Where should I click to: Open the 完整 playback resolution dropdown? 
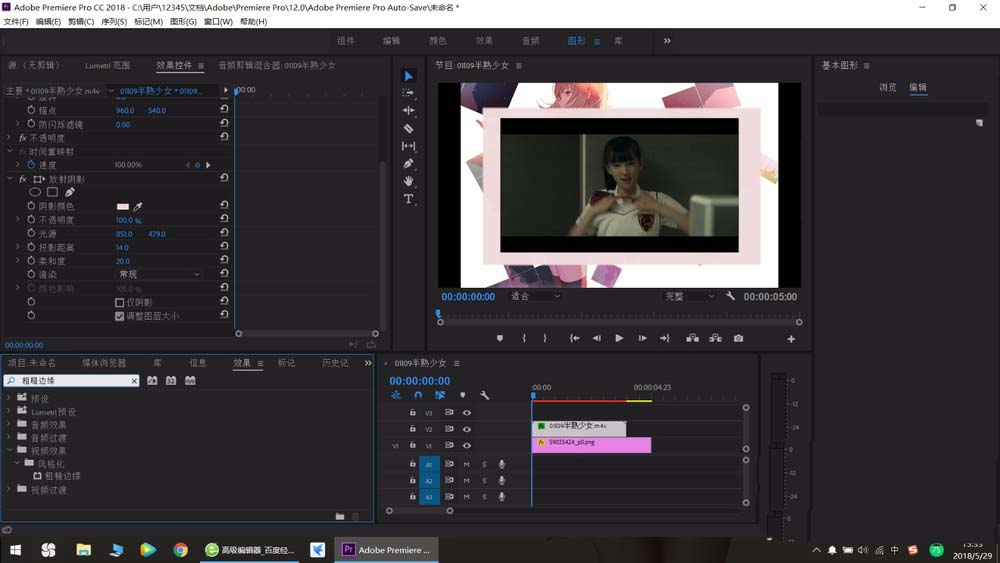pyautogui.click(x=689, y=296)
